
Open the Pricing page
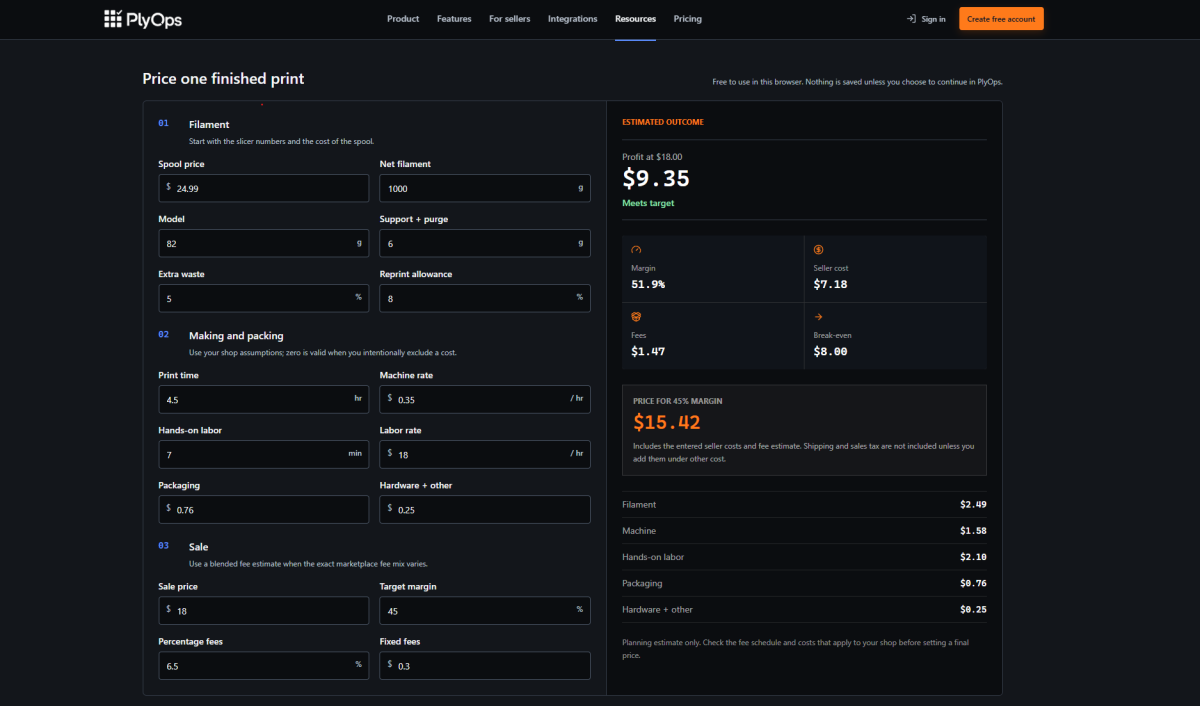(x=688, y=19)
